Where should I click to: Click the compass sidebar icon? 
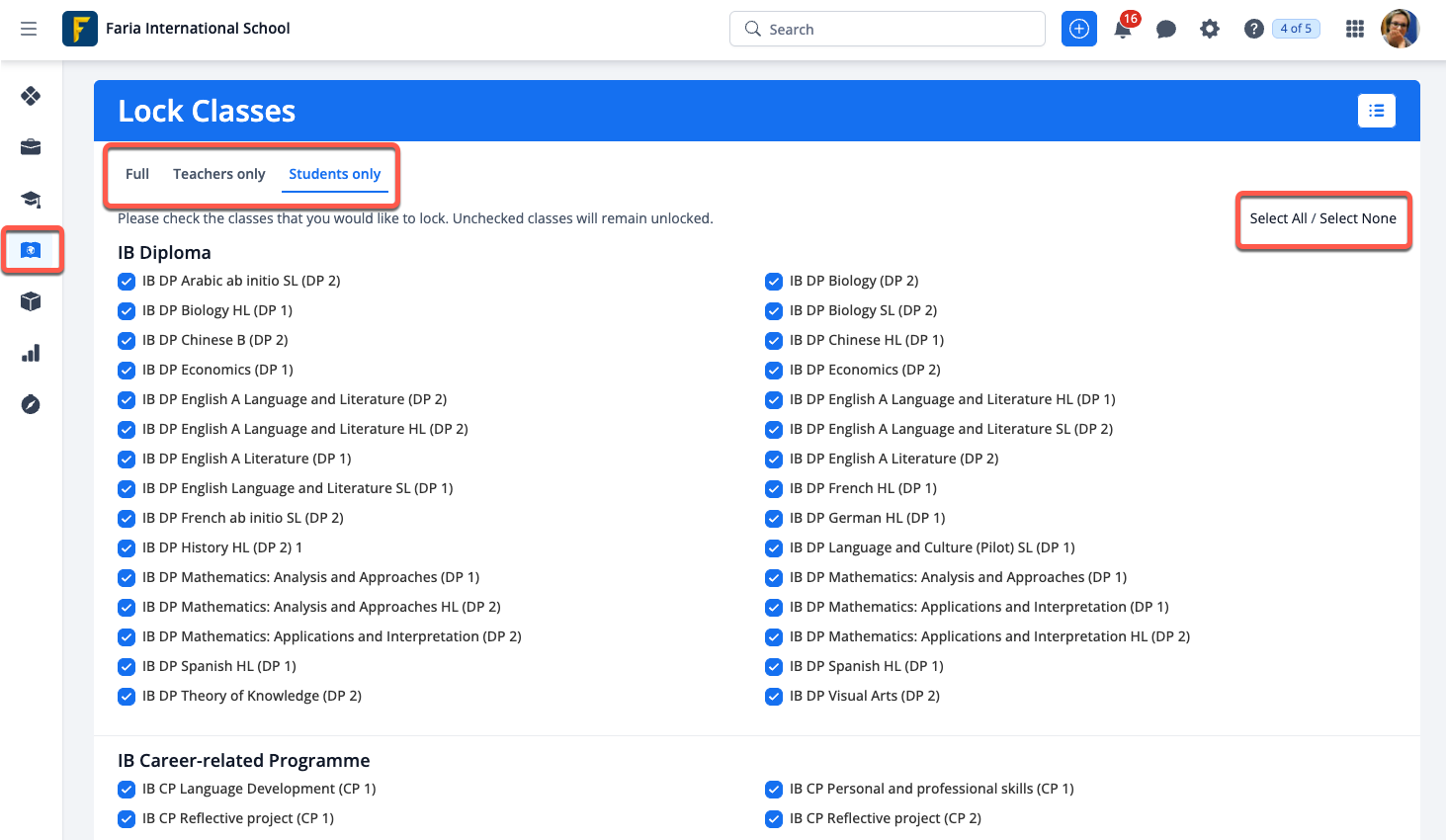coord(31,404)
